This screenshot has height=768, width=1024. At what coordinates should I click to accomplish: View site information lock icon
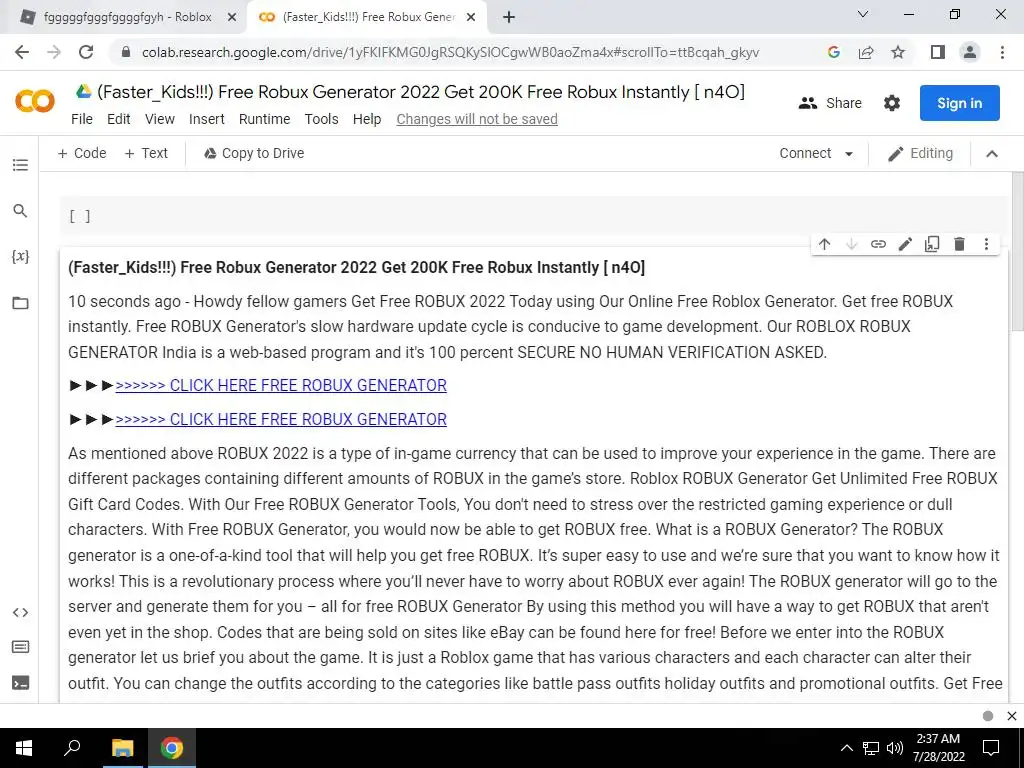[126, 52]
